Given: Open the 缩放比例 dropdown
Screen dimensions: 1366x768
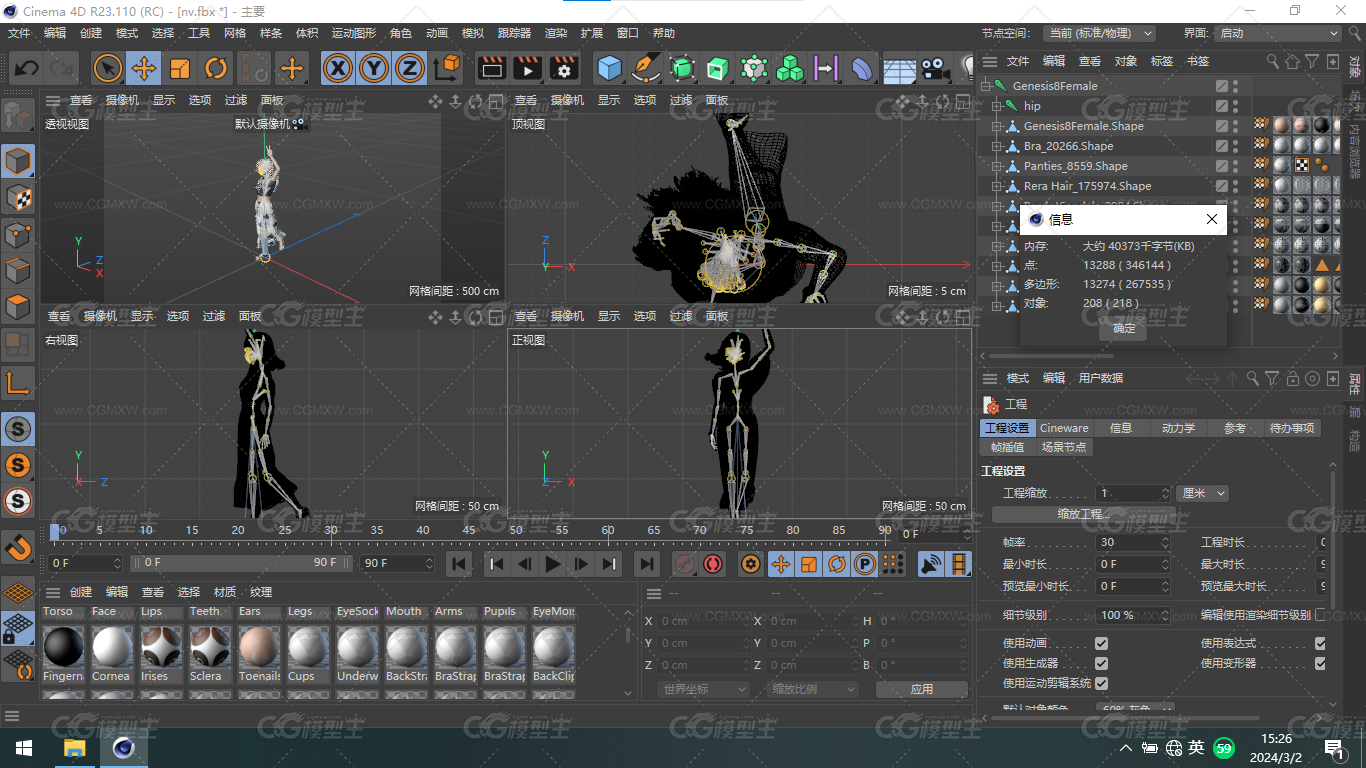Looking at the screenshot, I should pos(813,689).
